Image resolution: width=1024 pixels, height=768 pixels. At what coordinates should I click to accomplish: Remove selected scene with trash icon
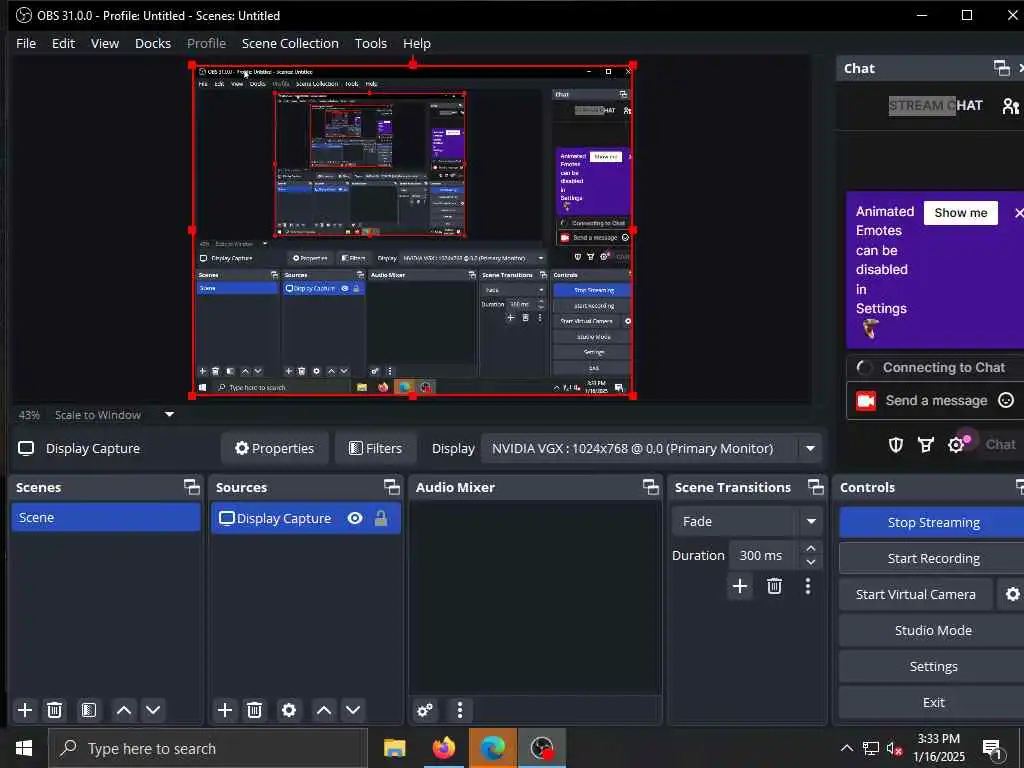[55, 710]
